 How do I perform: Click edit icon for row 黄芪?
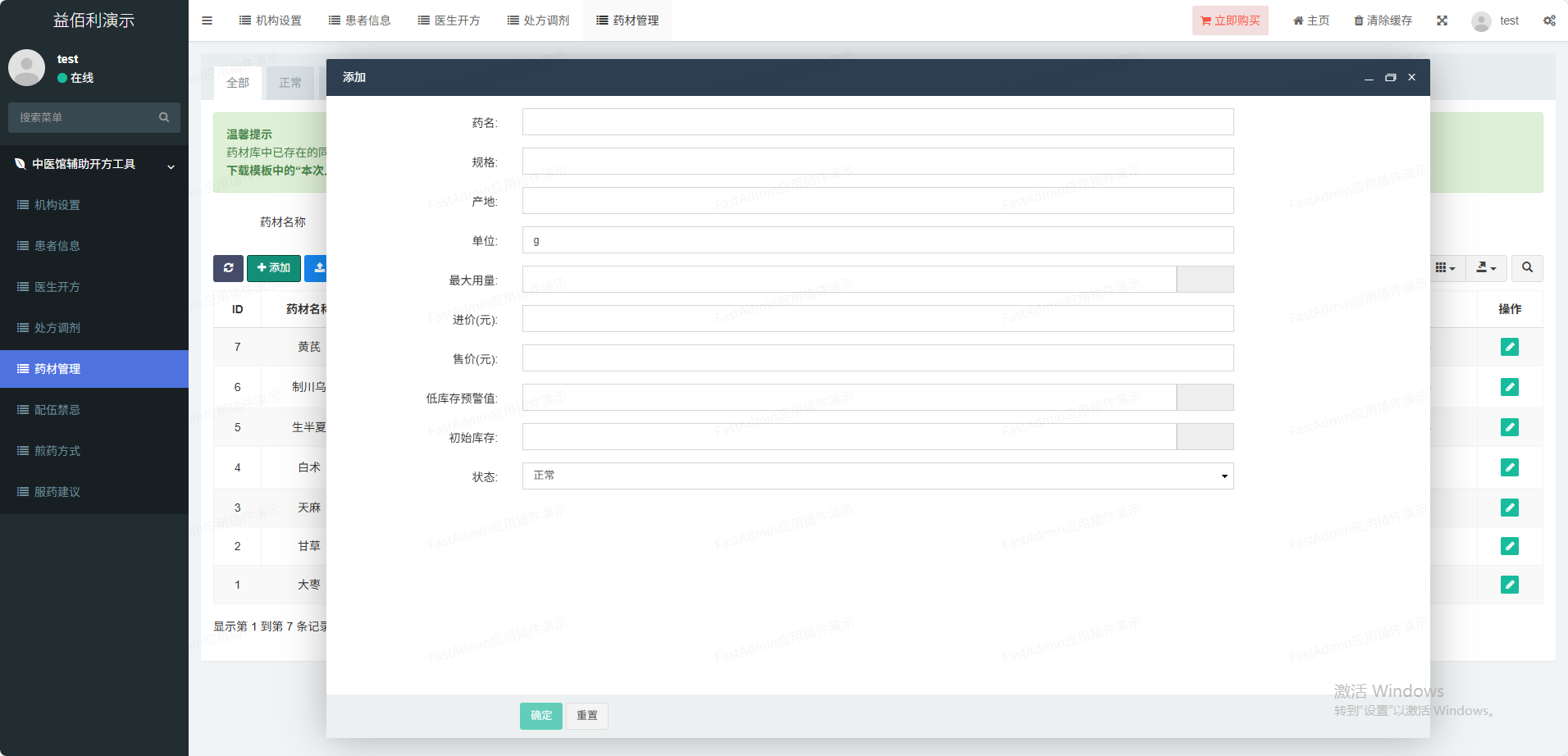click(x=1509, y=347)
